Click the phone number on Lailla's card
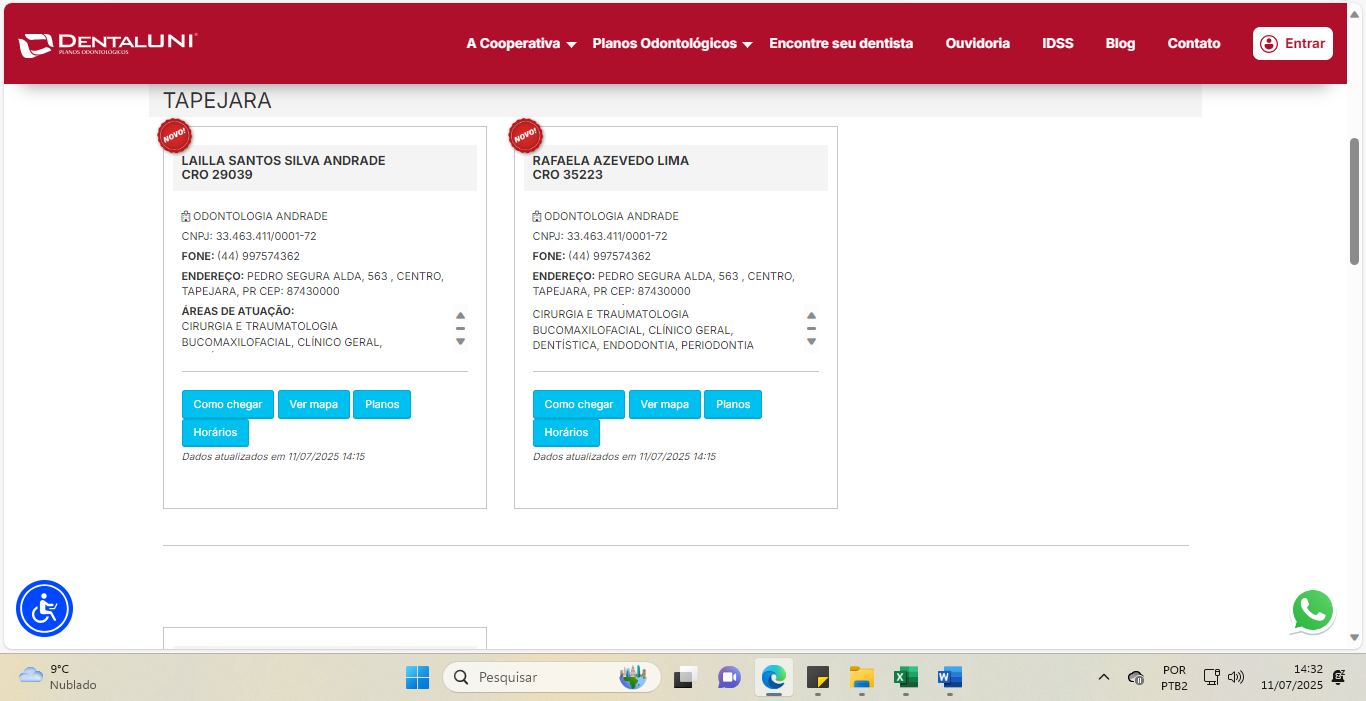Viewport: 1366px width, 701px height. click(258, 256)
